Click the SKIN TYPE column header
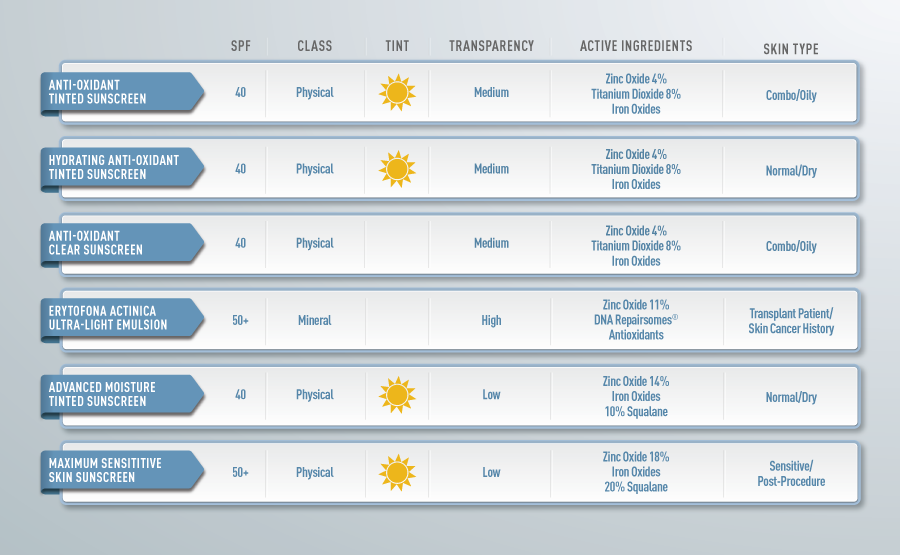Image resolution: width=900 pixels, height=555 pixels. coord(791,49)
